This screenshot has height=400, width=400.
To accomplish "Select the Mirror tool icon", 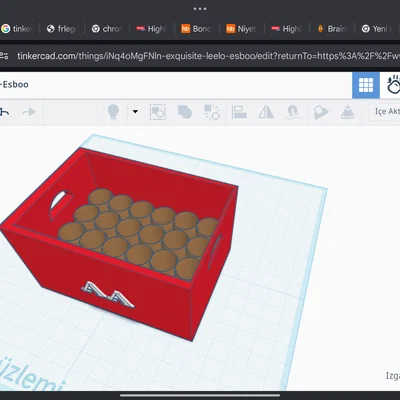I will [x=266, y=112].
